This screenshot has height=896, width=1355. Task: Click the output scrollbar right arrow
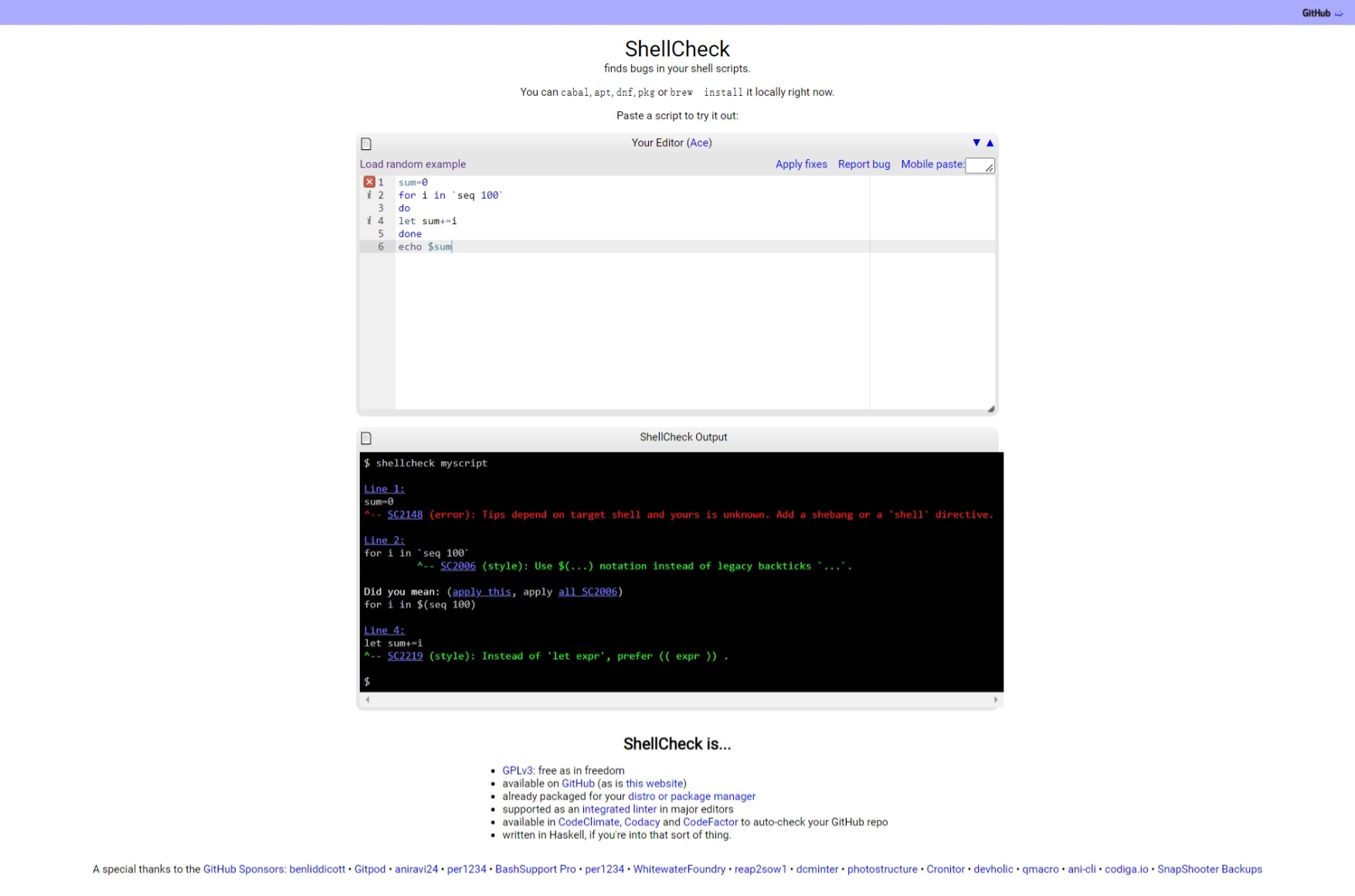996,700
